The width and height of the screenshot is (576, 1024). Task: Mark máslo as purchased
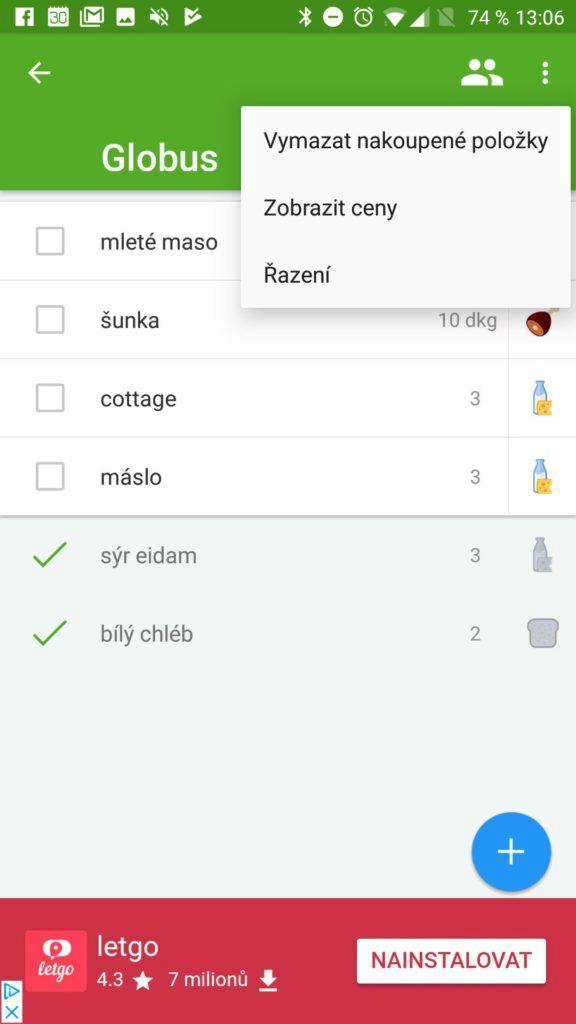(50, 477)
